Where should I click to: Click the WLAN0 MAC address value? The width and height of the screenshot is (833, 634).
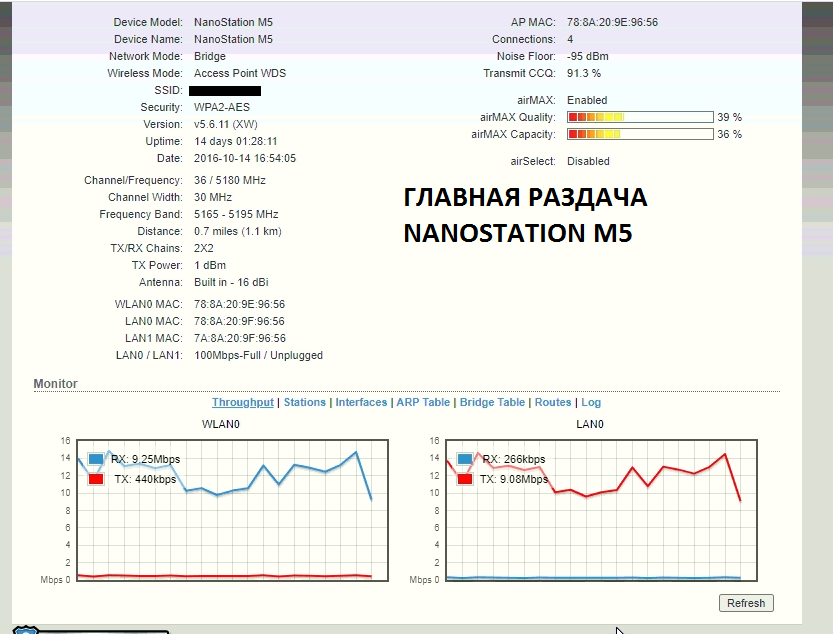pos(240,305)
